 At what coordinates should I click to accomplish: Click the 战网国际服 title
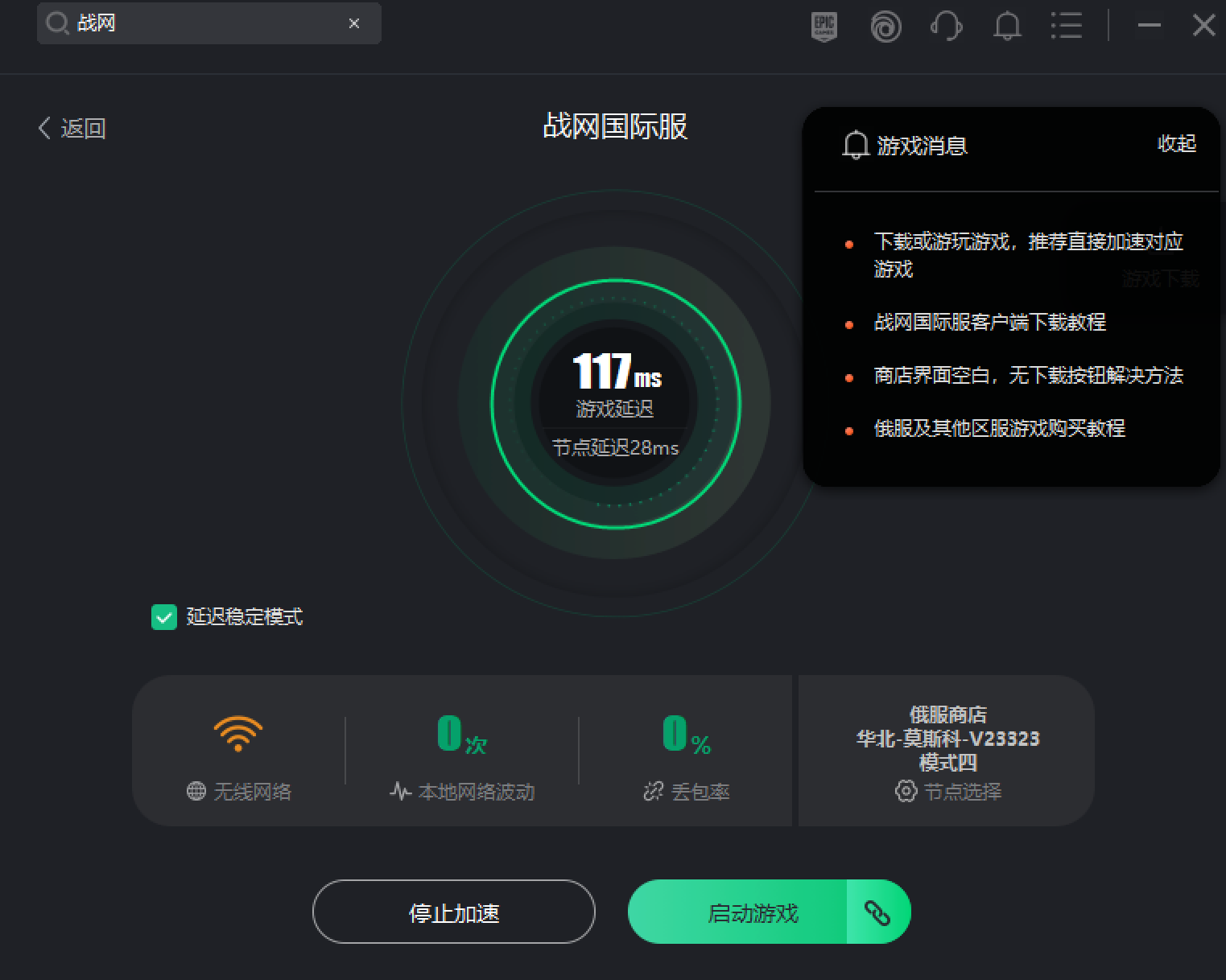(615, 126)
